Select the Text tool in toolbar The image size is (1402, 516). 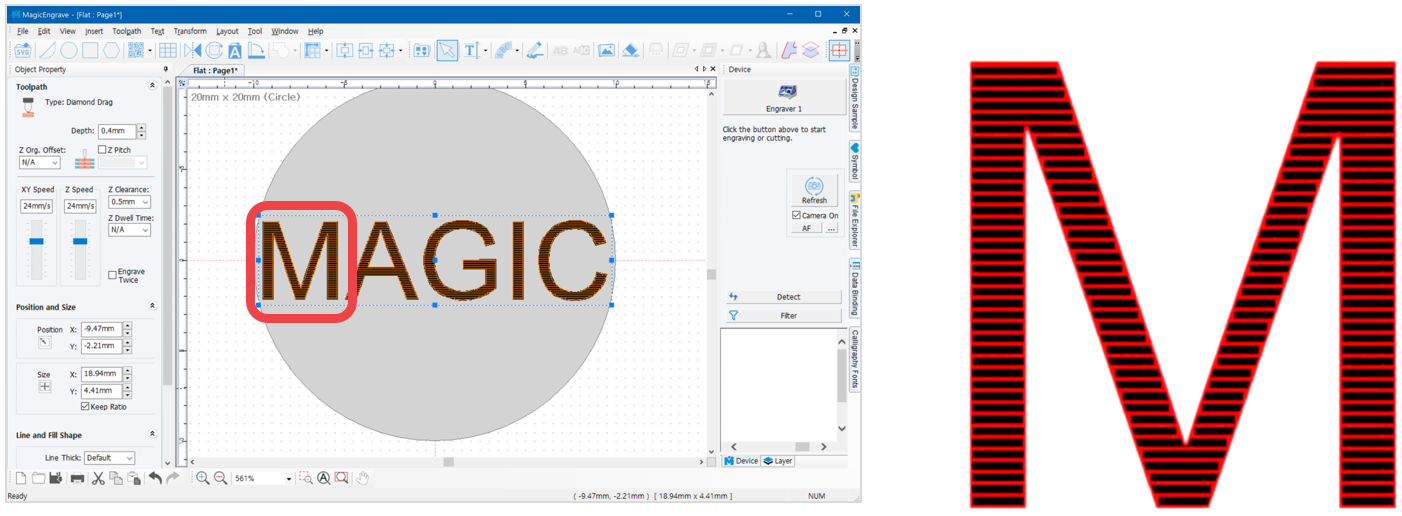[471, 50]
